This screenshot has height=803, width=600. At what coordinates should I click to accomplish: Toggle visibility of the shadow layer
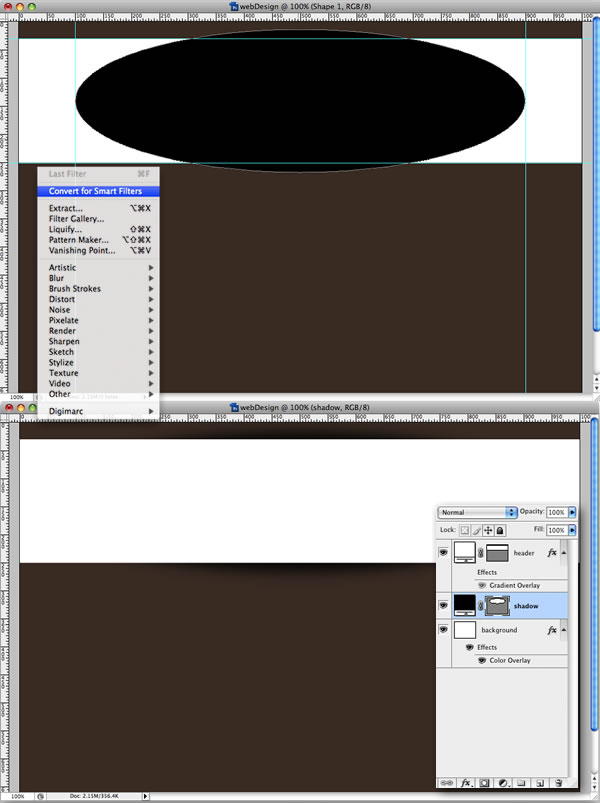pyautogui.click(x=443, y=605)
